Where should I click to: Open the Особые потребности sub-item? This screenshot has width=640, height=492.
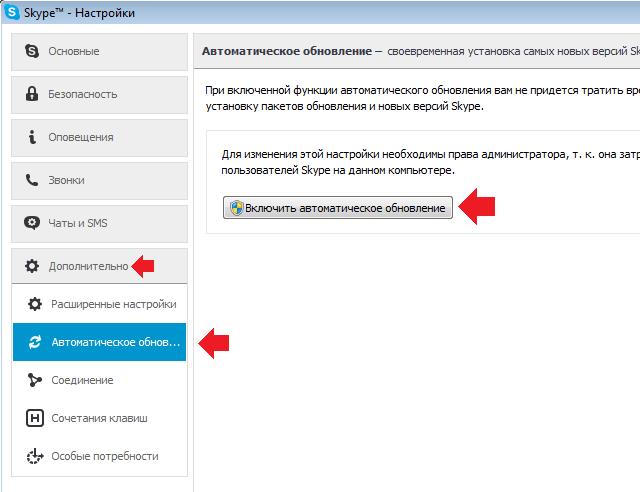click(x=104, y=456)
